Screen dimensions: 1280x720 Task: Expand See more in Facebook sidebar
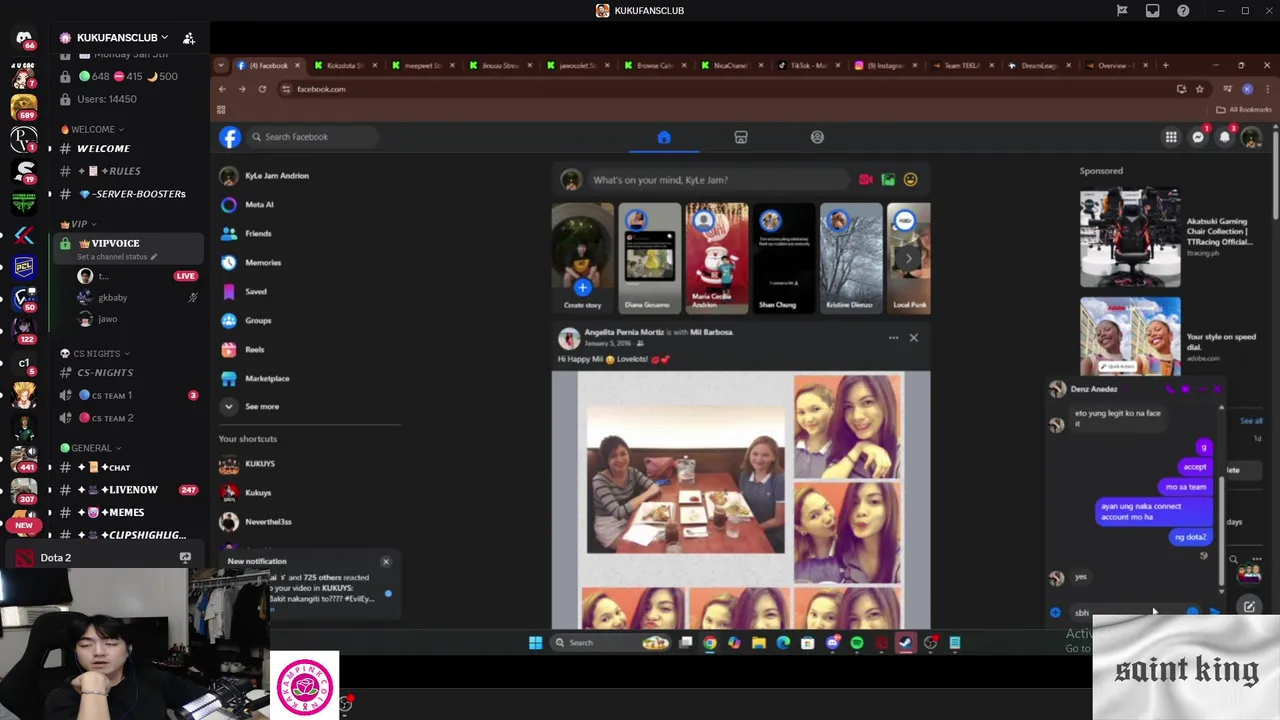(262, 407)
